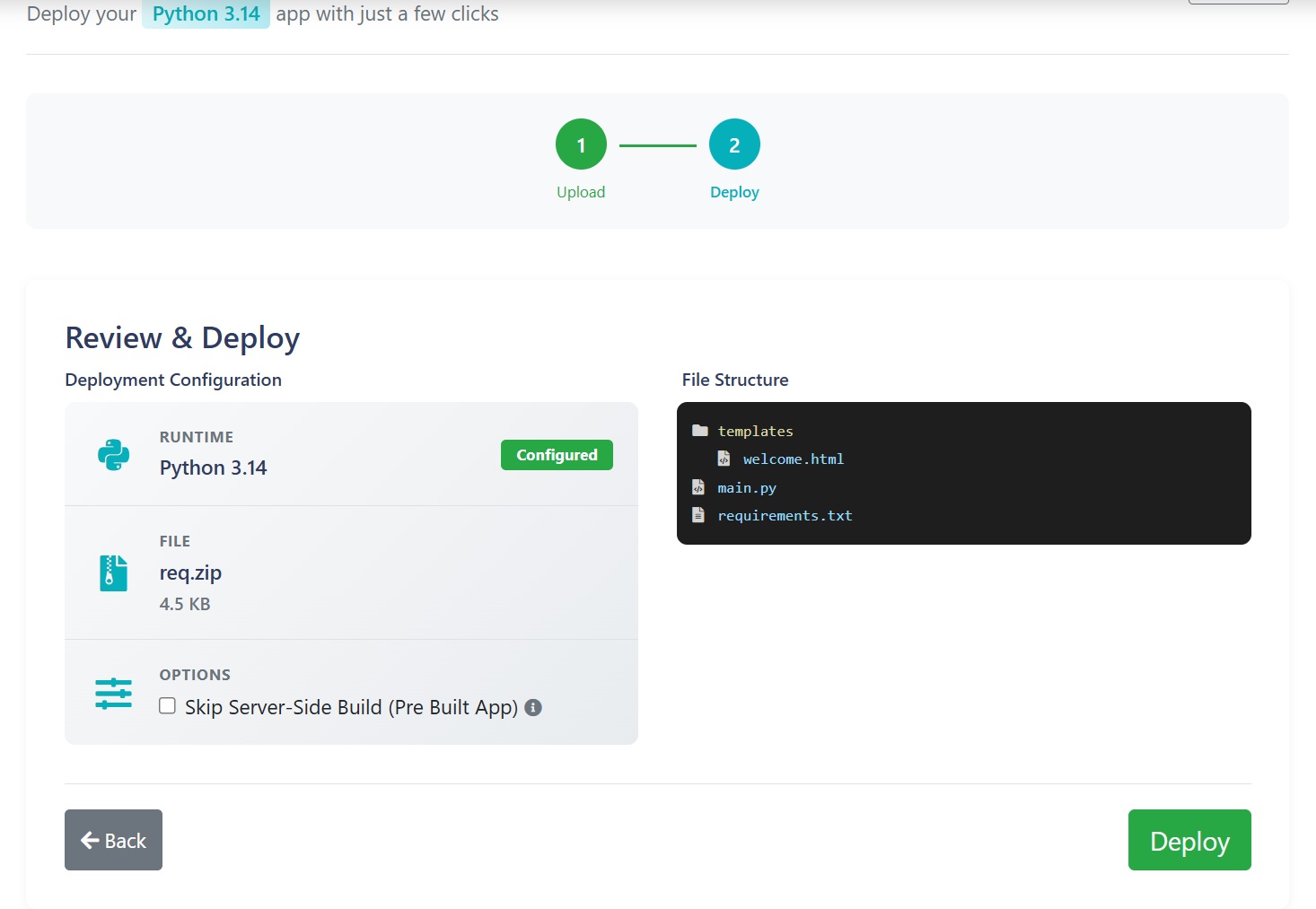1316x909 pixels.
Task: Click the templates folder icon
Action: (x=700, y=431)
